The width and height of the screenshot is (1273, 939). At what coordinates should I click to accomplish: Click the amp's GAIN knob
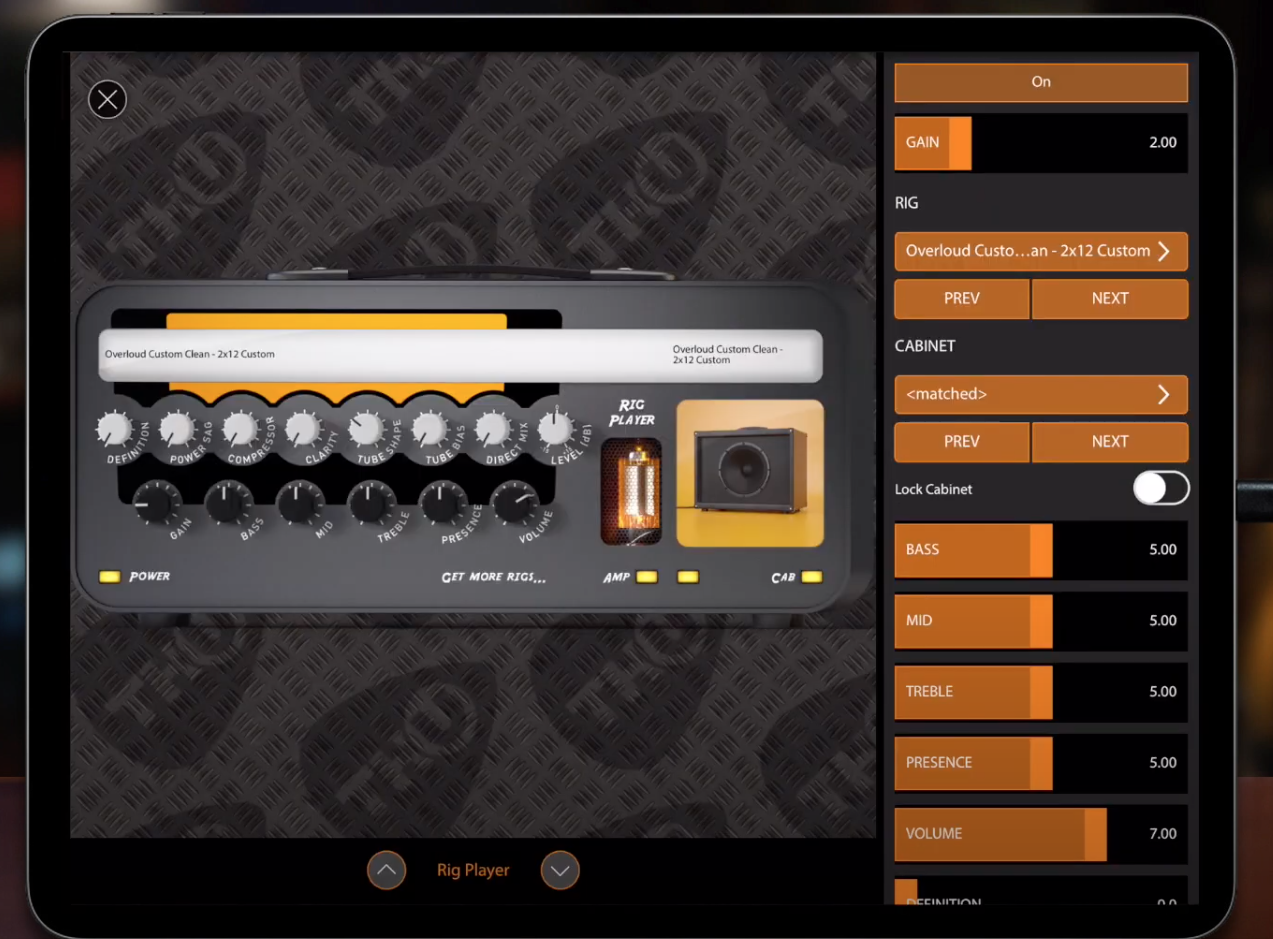pyautogui.click(x=157, y=502)
